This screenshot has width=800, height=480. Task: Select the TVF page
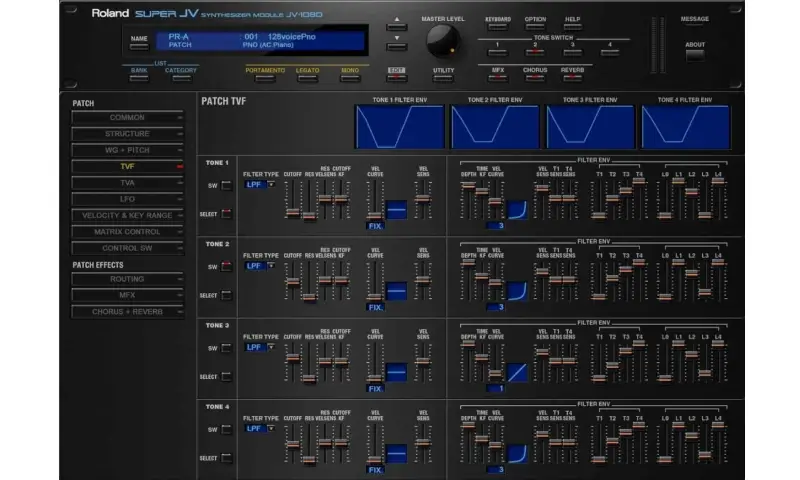click(127, 166)
